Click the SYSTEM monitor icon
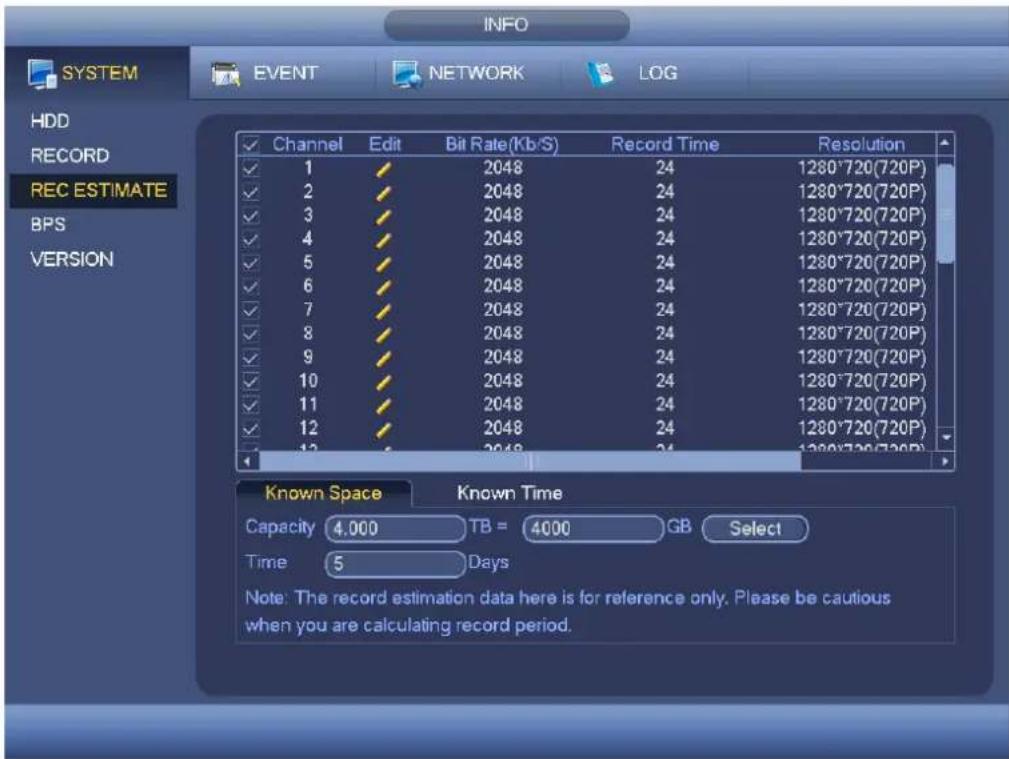The width and height of the screenshot is (1009, 759). click(42, 73)
